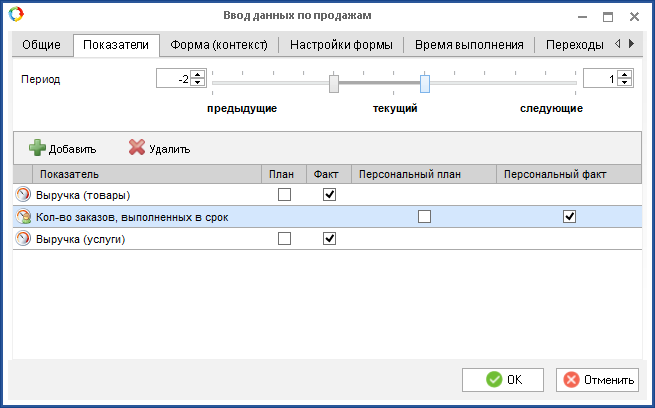Click the red X Delete icon
This screenshot has height=408, width=655.
coord(137,148)
